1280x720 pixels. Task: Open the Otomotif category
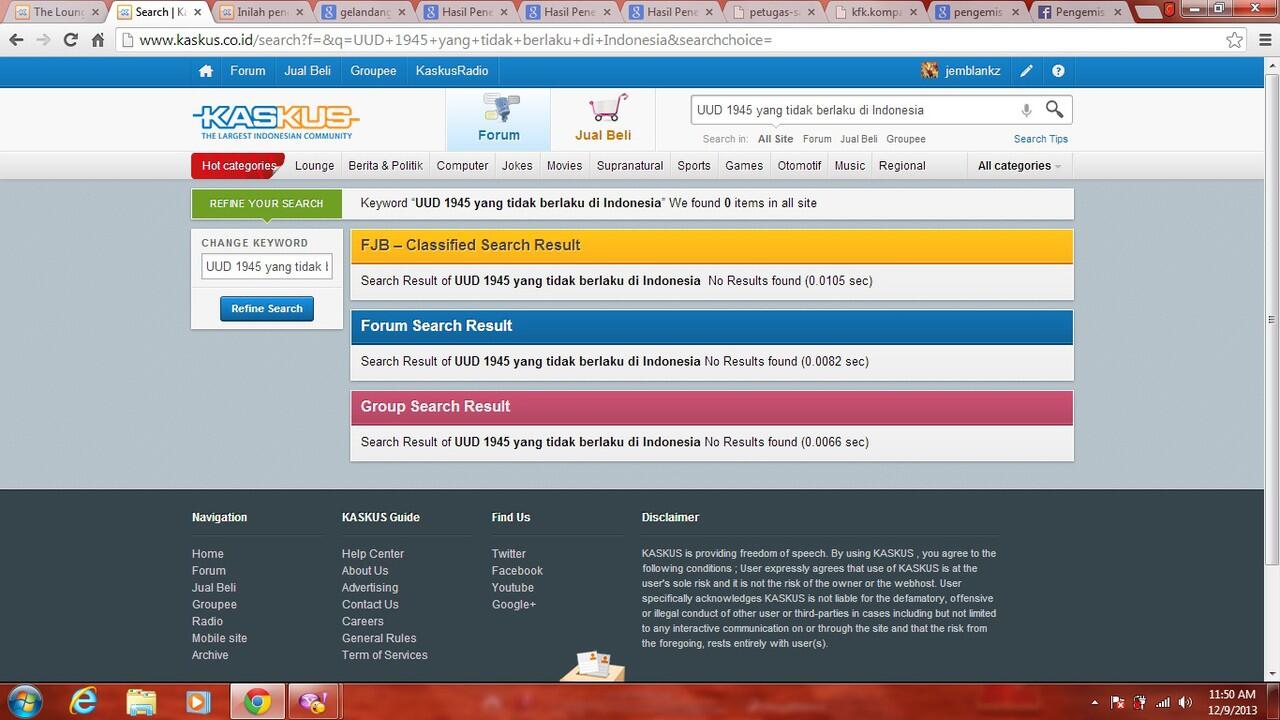pos(799,166)
